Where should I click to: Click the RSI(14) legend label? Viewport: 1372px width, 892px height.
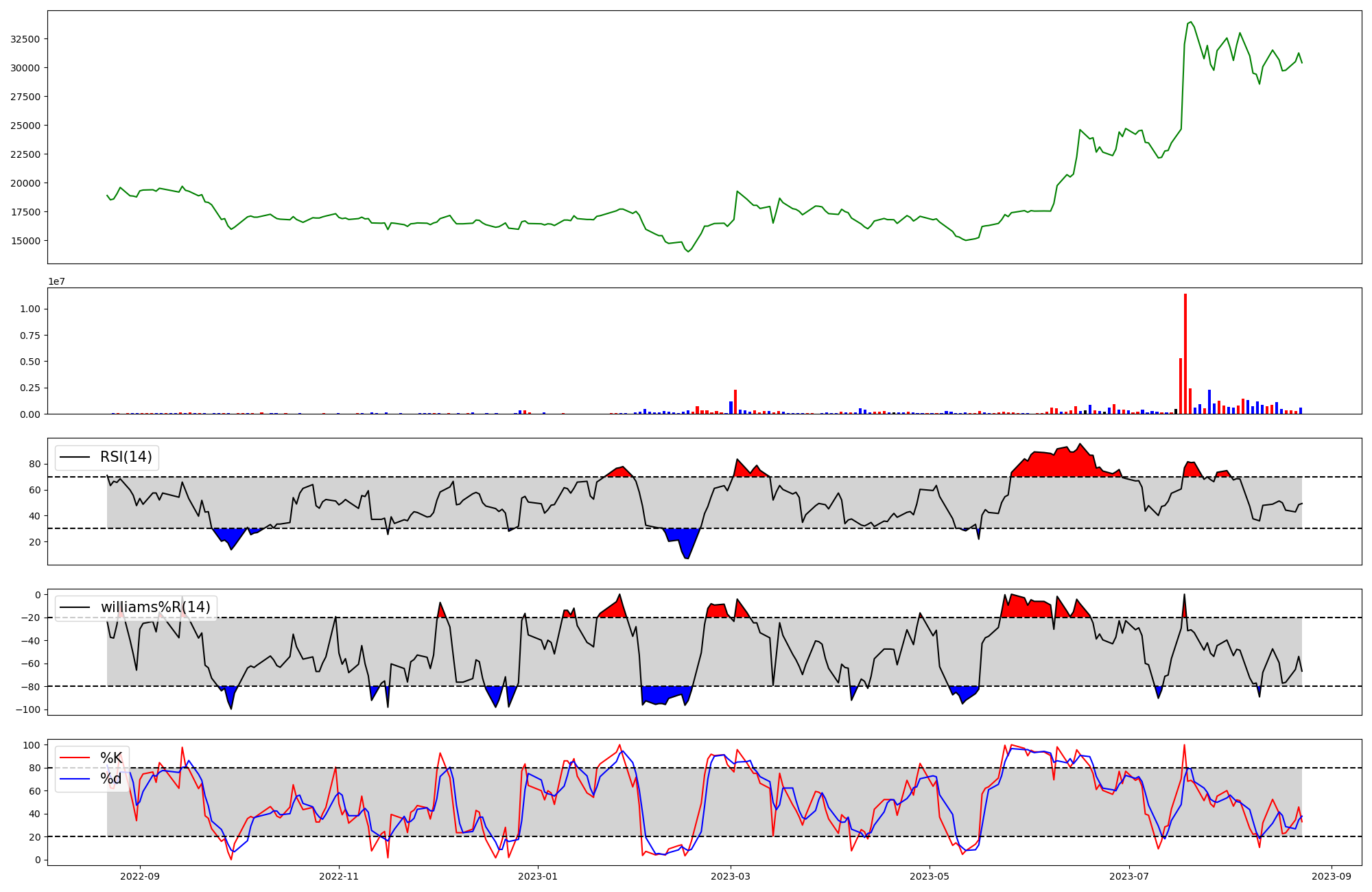[126, 457]
